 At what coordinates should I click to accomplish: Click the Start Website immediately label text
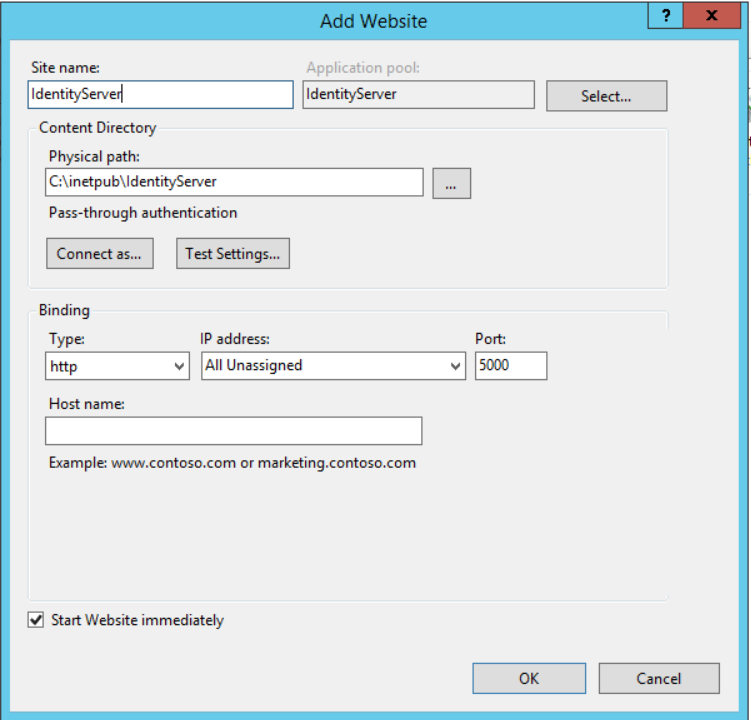click(x=138, y=620)
